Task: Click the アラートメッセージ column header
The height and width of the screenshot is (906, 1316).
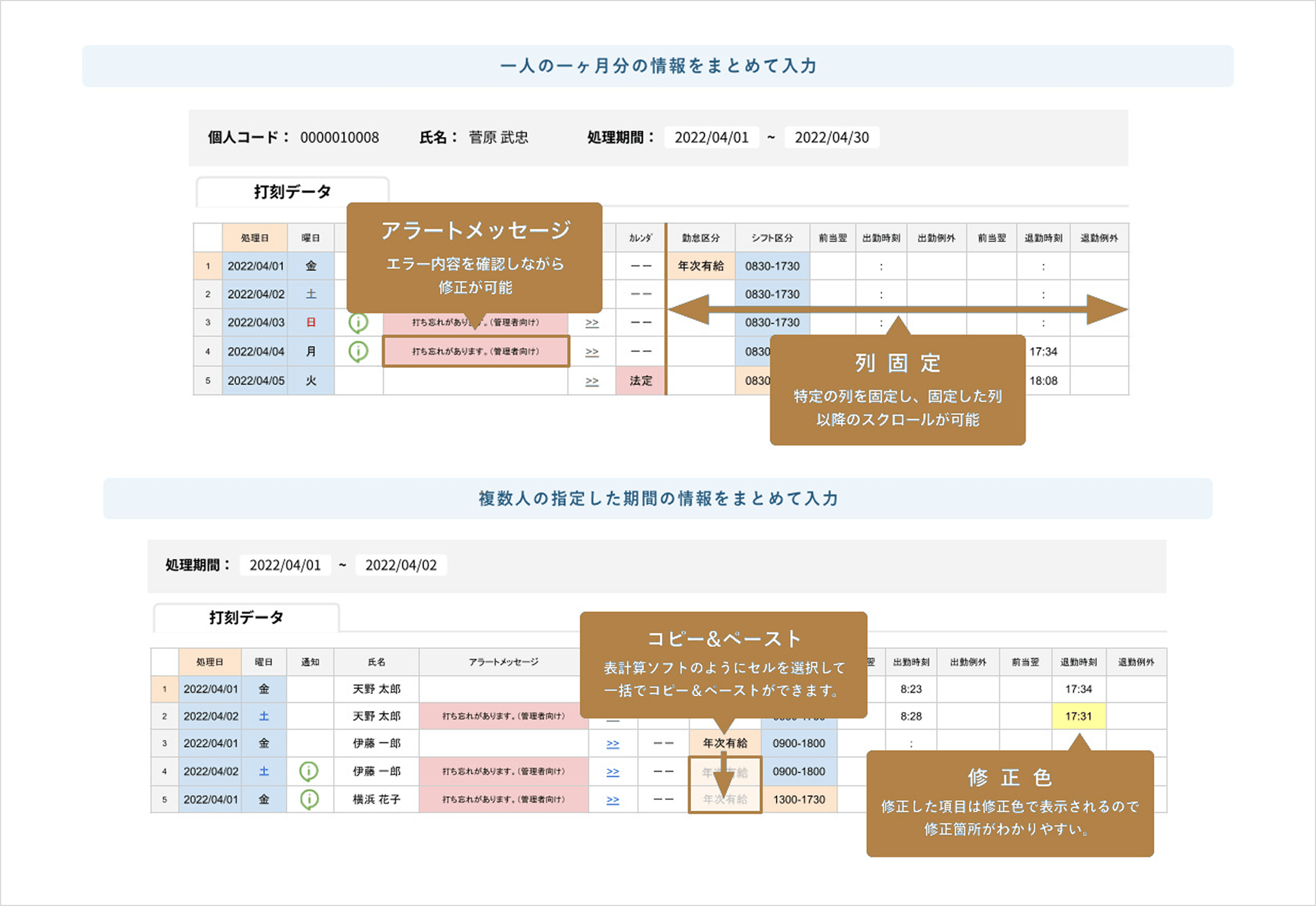Action: (x=504, y=662)
